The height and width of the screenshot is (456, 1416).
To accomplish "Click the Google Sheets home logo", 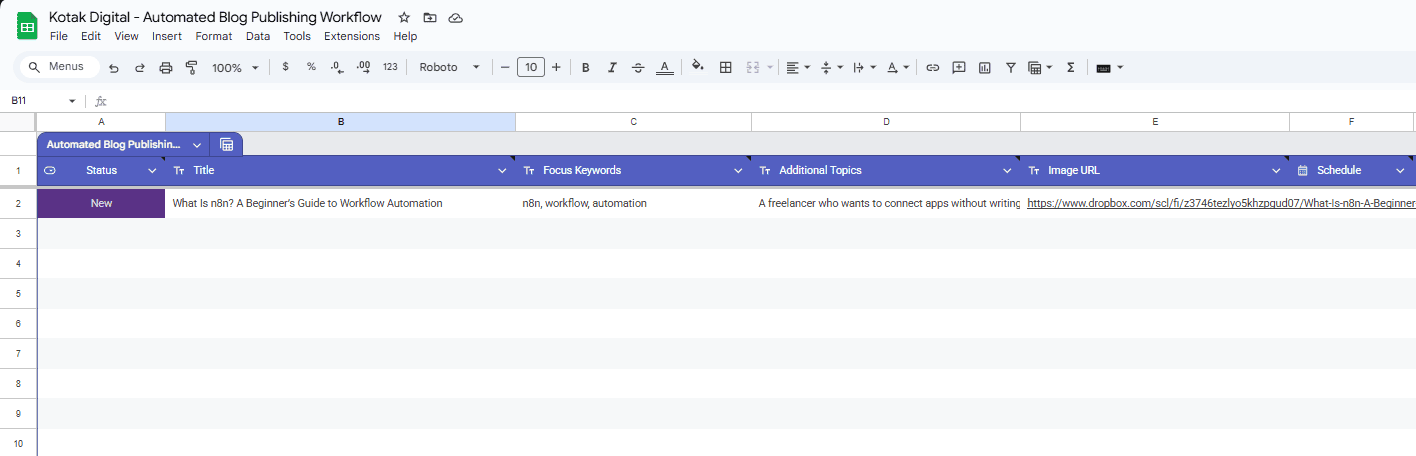I will [x=27, y=26].
